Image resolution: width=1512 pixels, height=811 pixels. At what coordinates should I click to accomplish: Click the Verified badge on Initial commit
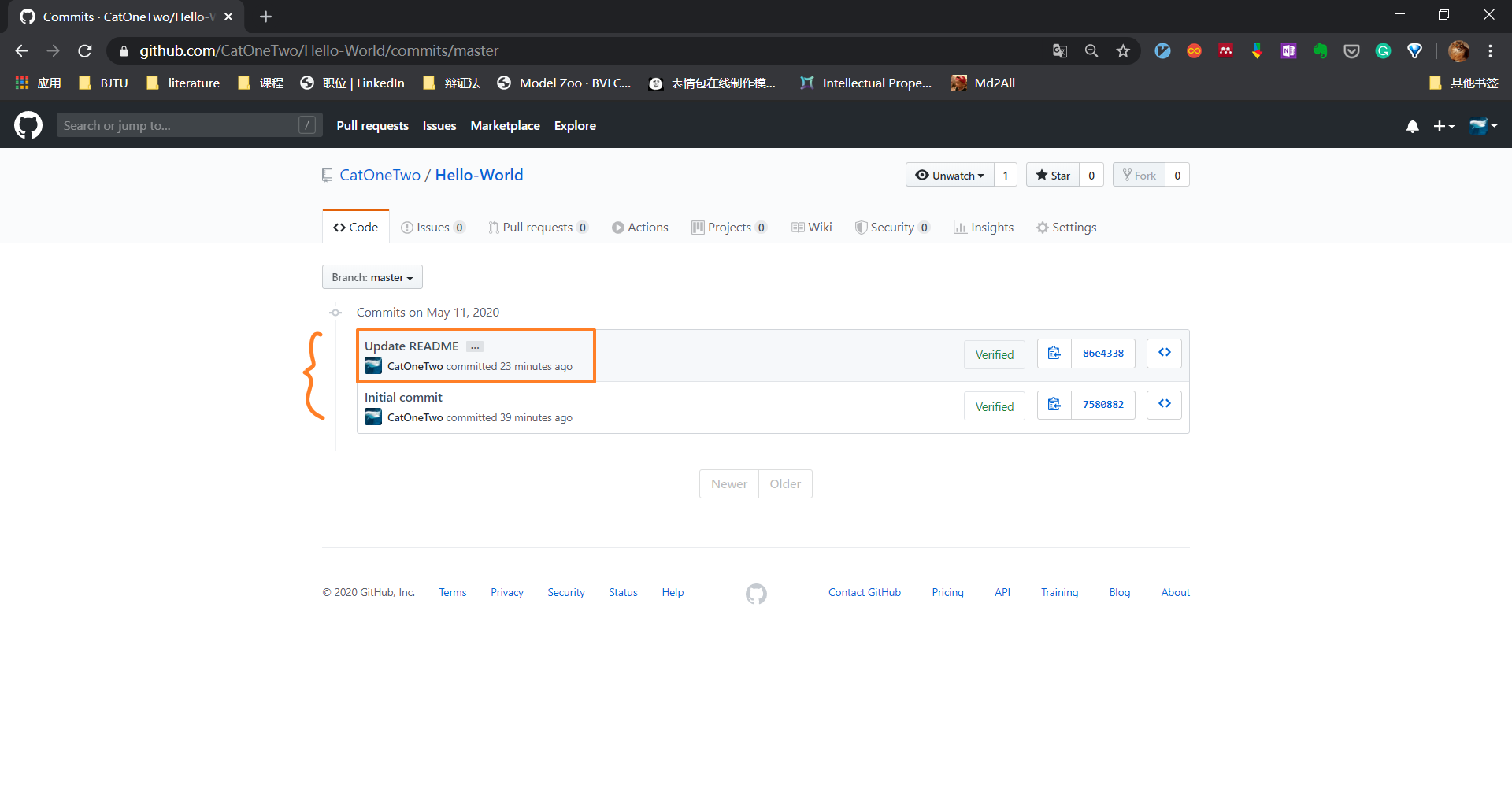point(994,406)
